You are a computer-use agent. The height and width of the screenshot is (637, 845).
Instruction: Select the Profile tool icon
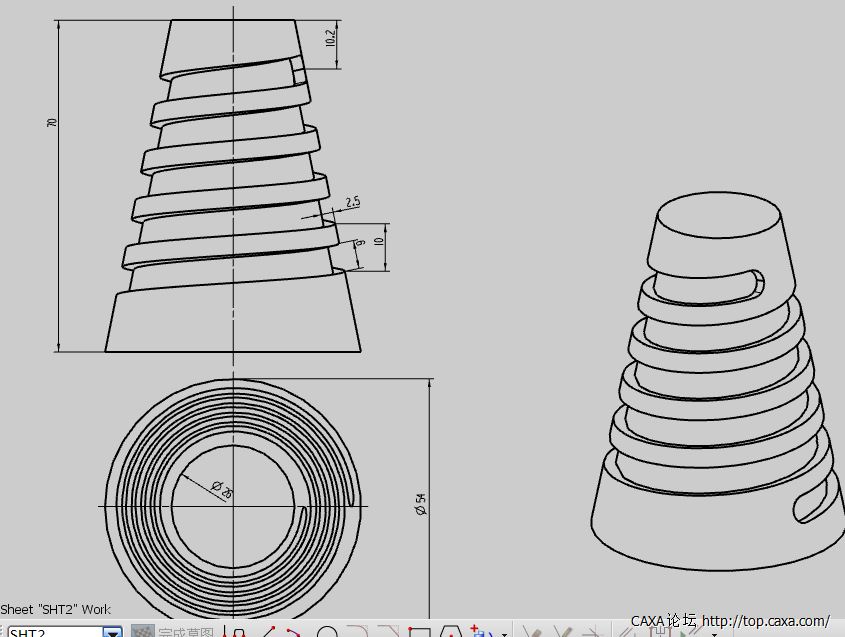238,633
